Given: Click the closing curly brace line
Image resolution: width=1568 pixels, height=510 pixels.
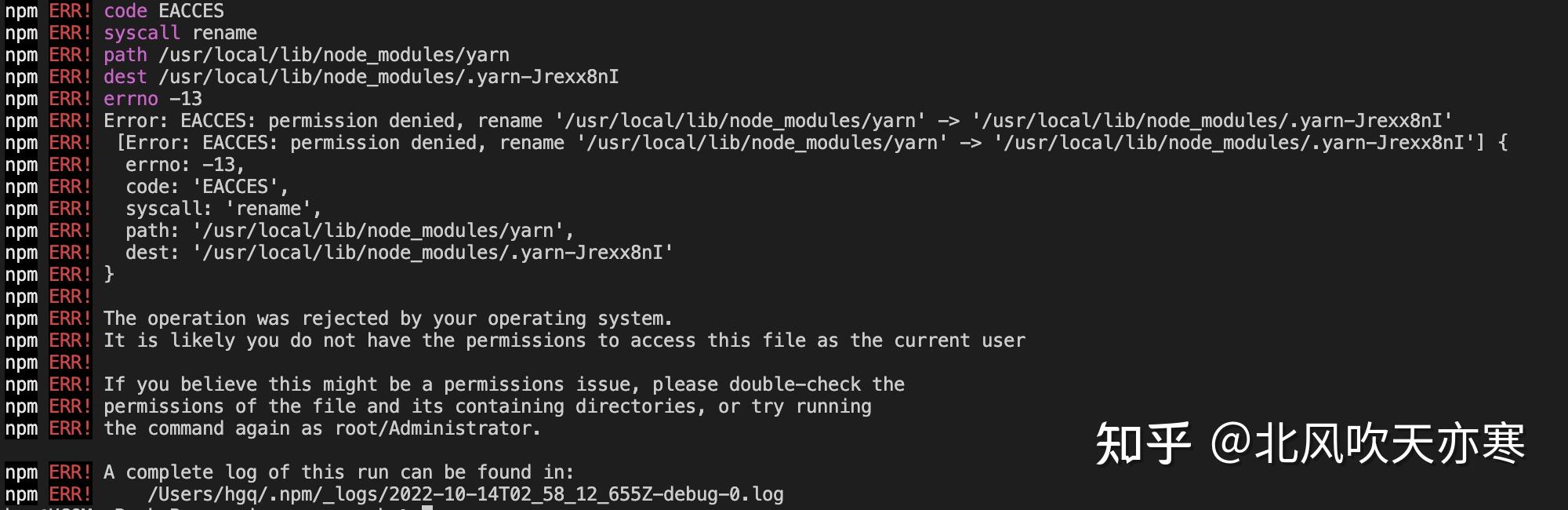Looking at the screenshot, I should 109,274.
